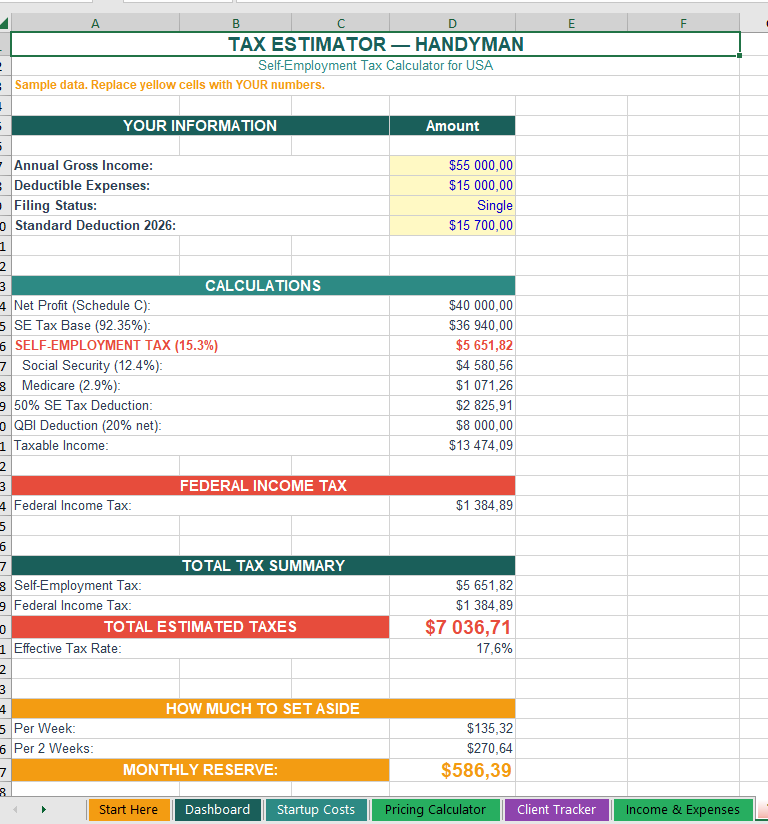Select the TOTAL TAX SUMMARY header

pyautogui.click(x=263, y=565)
